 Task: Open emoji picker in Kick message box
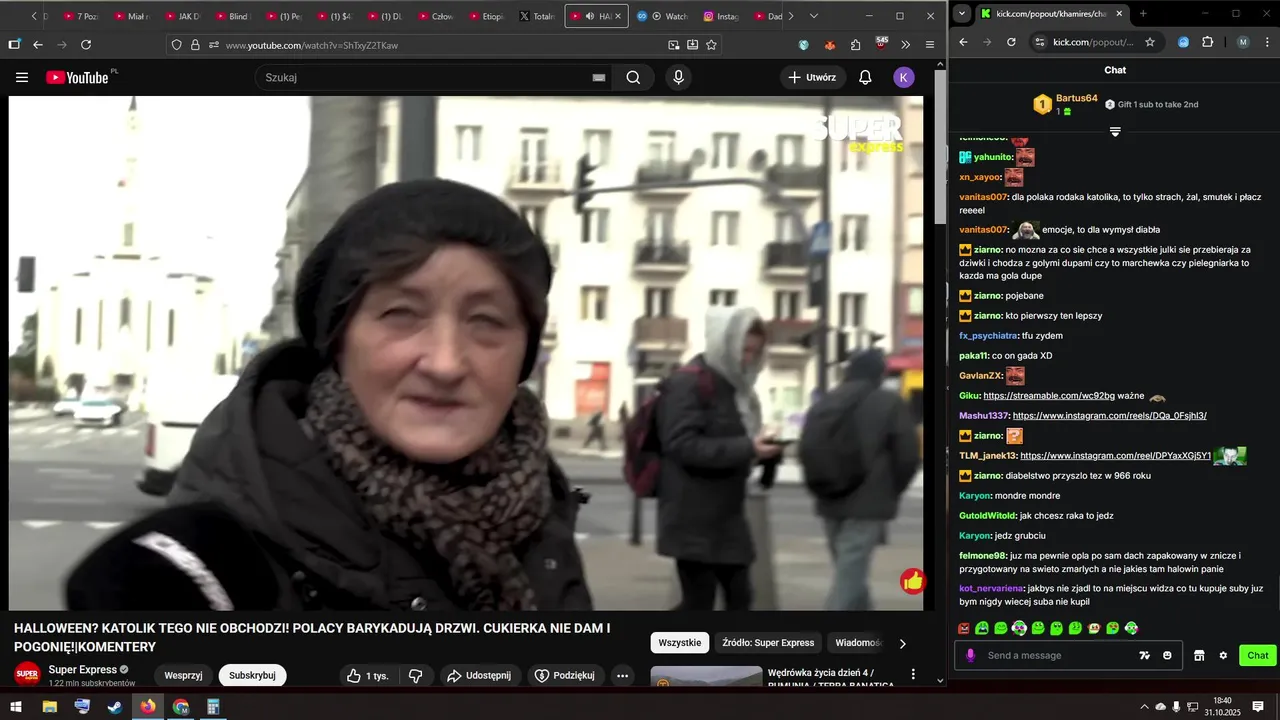[1167, 655]
